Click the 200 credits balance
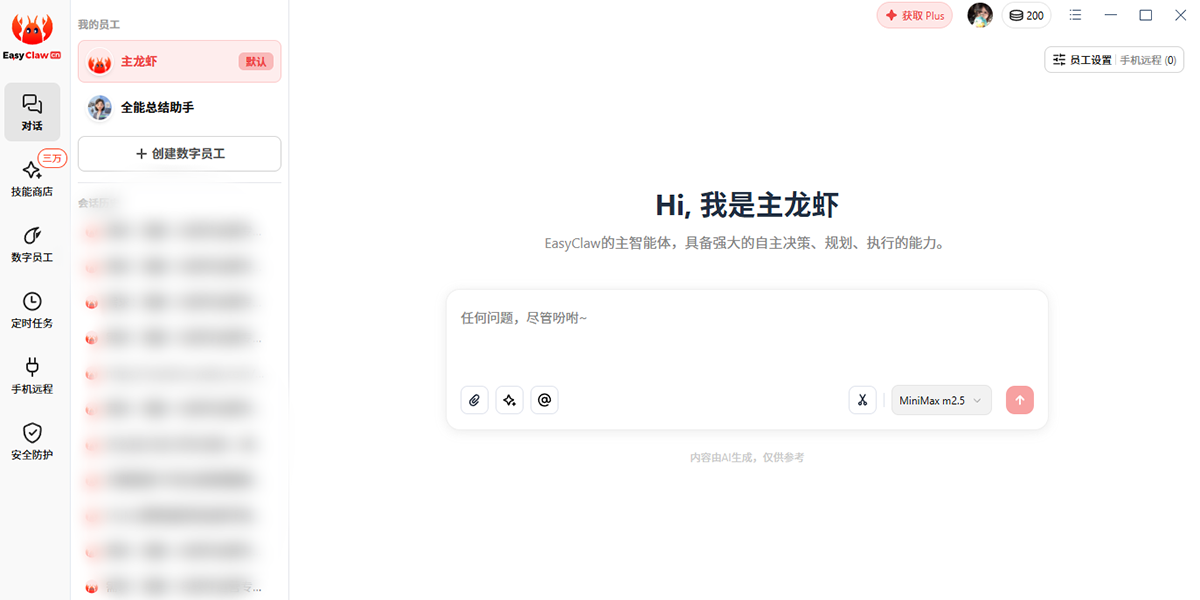This screenshot has width=1200, height=600. (x=1026, y=15)
